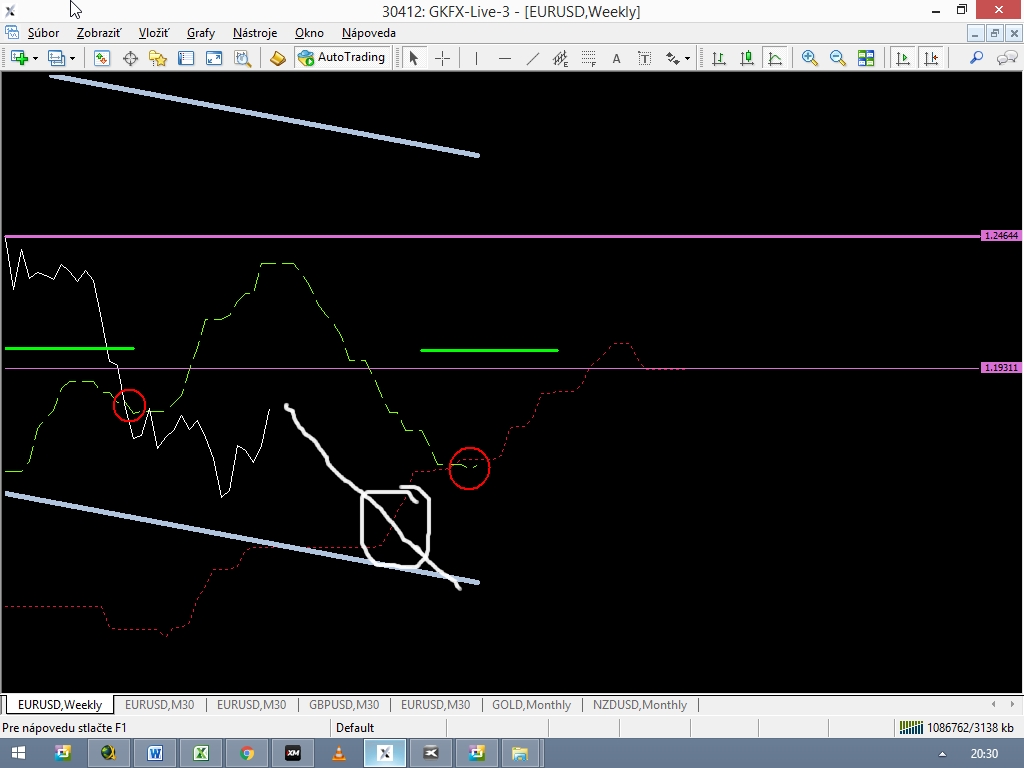Switch chart to candlestick mode

pyautogui.click(x=746, y=58)
